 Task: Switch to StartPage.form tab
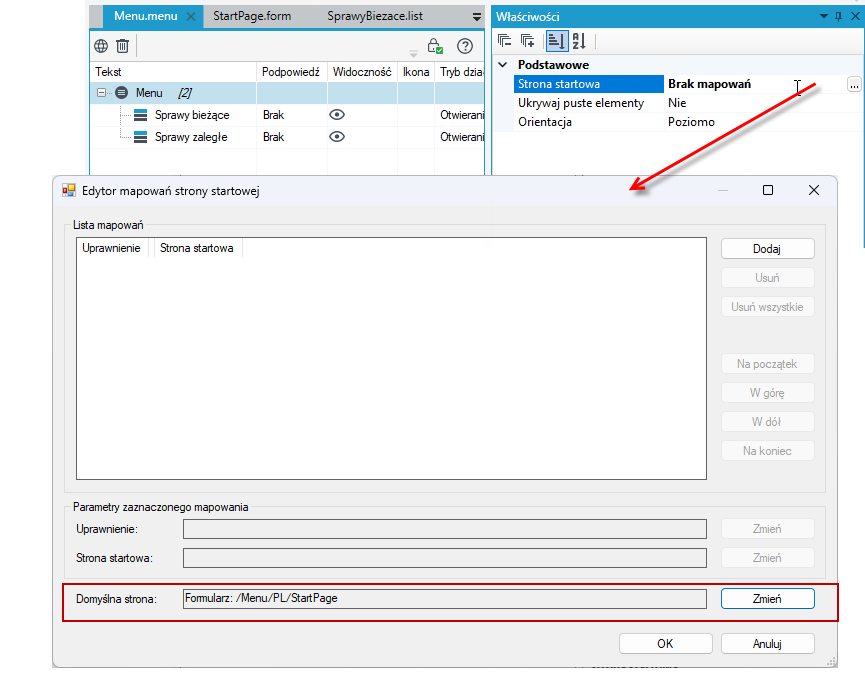tap(252, 17)
